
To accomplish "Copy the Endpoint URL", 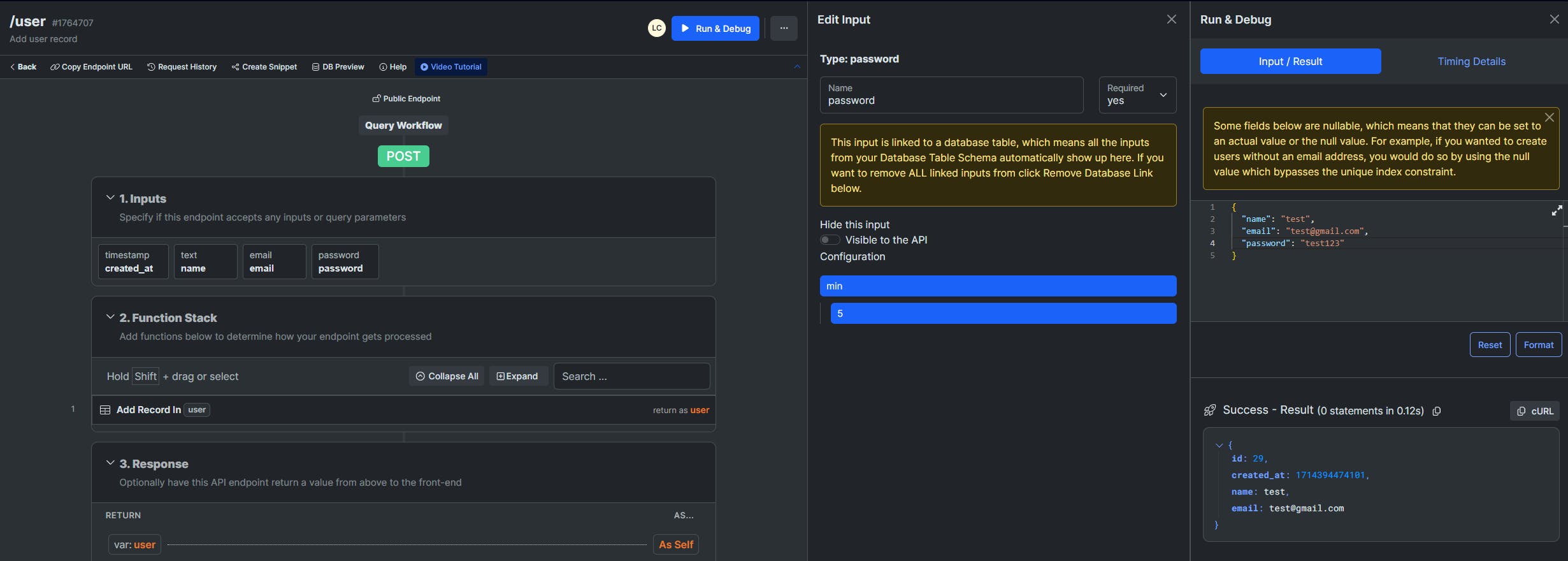I will pos(91,67).
